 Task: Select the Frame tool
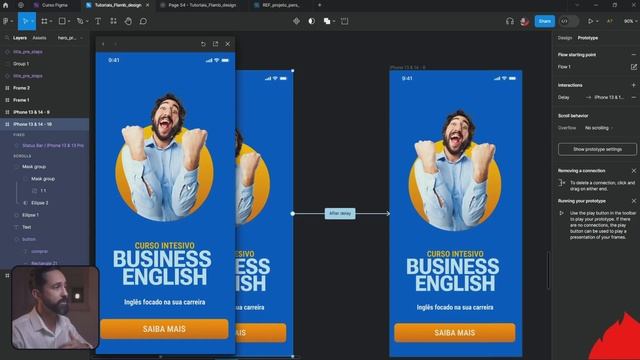pyautogui.click(x=44, y=21)
